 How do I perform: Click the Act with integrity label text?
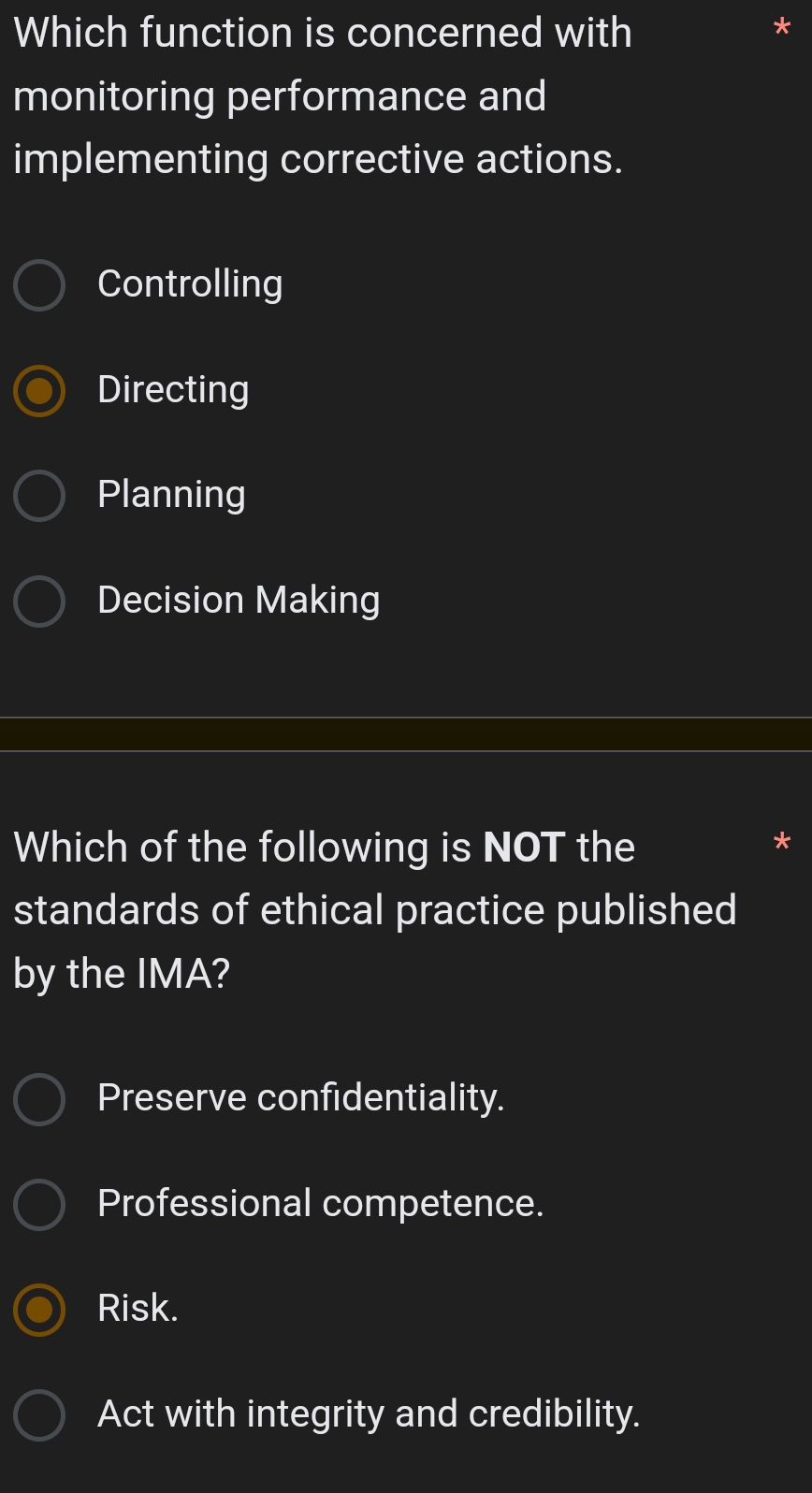[369, 1413]
